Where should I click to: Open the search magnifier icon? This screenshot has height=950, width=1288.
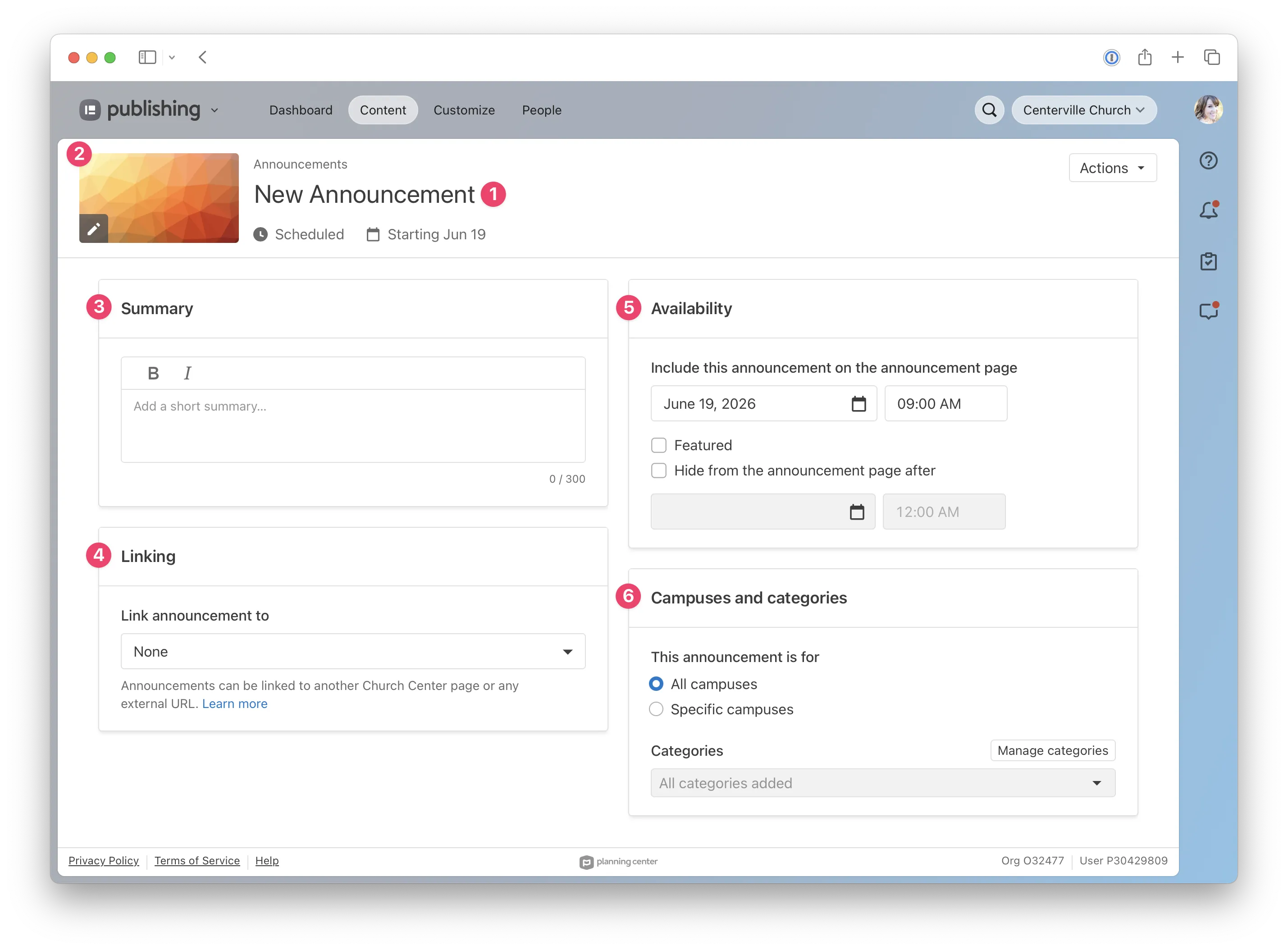coord(989,110)
